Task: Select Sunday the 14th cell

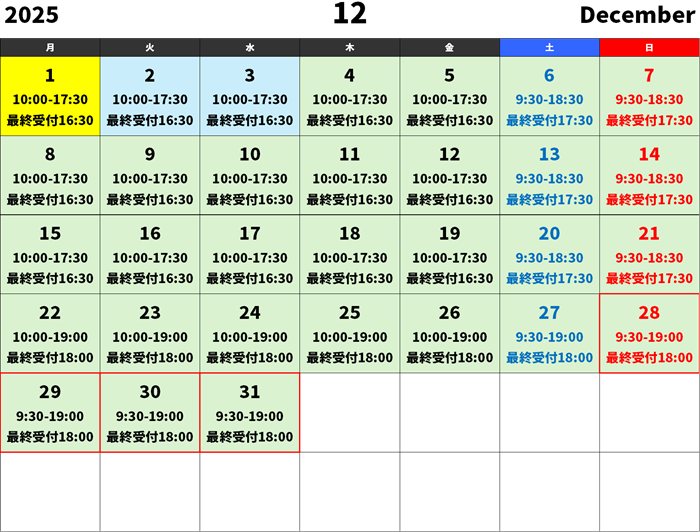Action: [650, 175]
